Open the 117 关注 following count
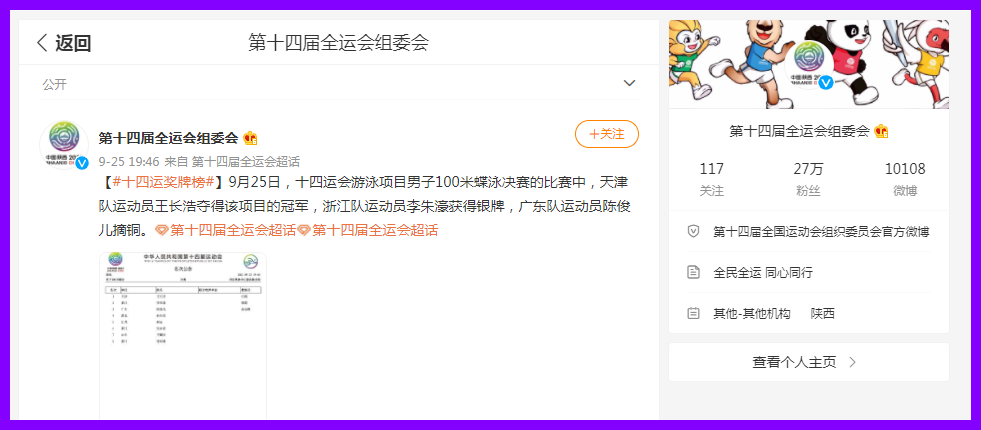981x430 pixels. pyautogui.click(x=711, y=179)
